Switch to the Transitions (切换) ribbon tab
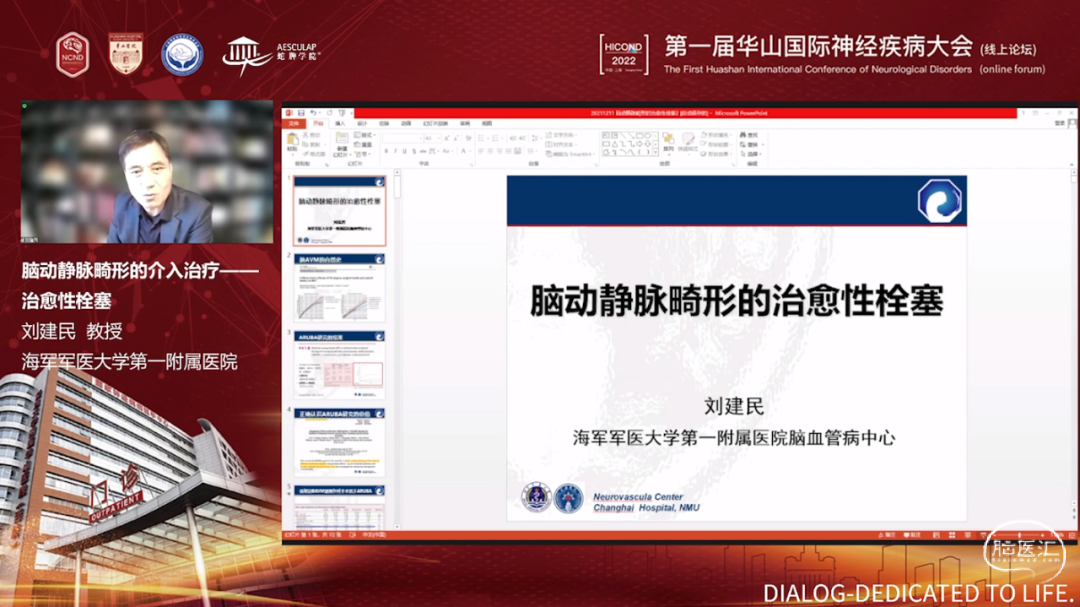Image resolution: width=1080 pixels, height=607 pixels. 384,123
